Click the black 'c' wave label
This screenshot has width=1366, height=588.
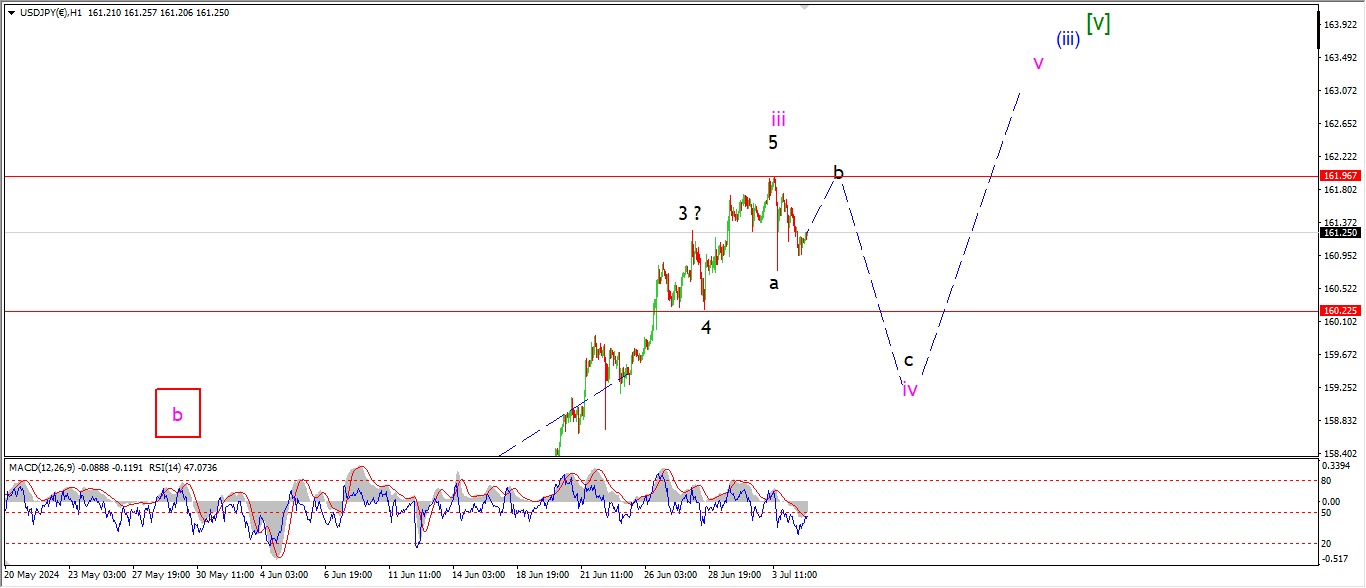click(x=908, y=360)
